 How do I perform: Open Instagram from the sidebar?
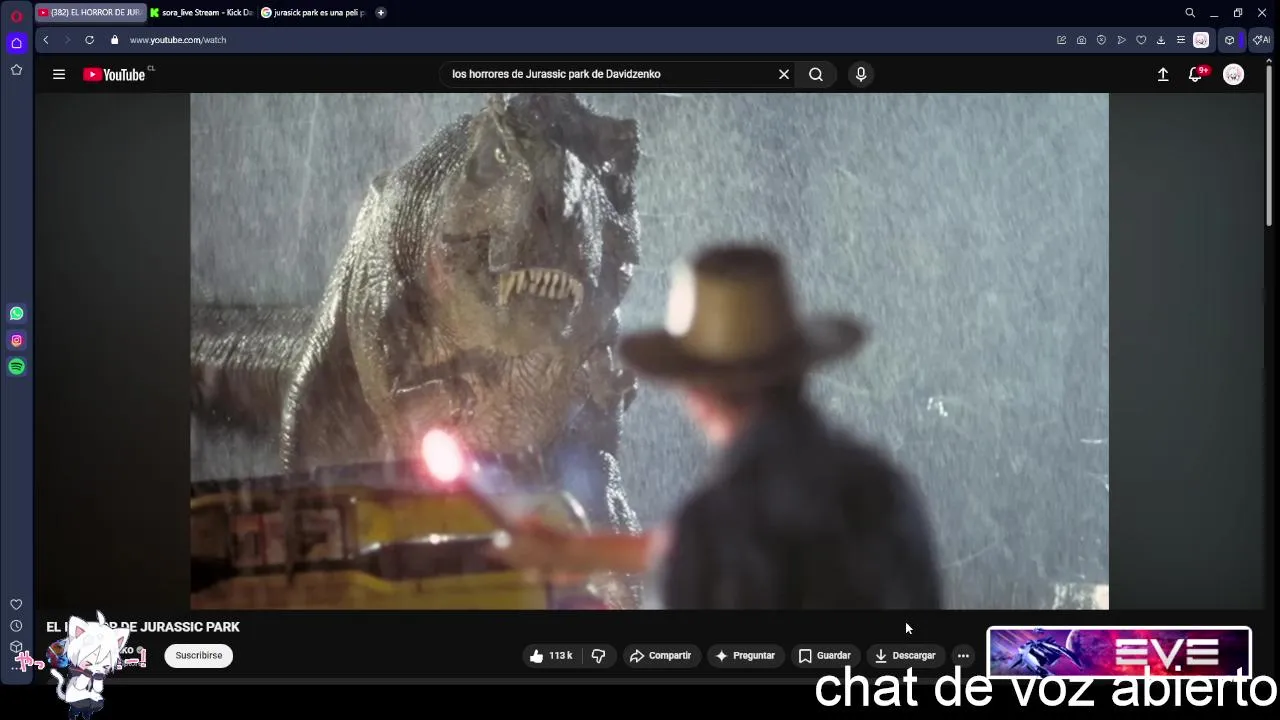[16, 341]
